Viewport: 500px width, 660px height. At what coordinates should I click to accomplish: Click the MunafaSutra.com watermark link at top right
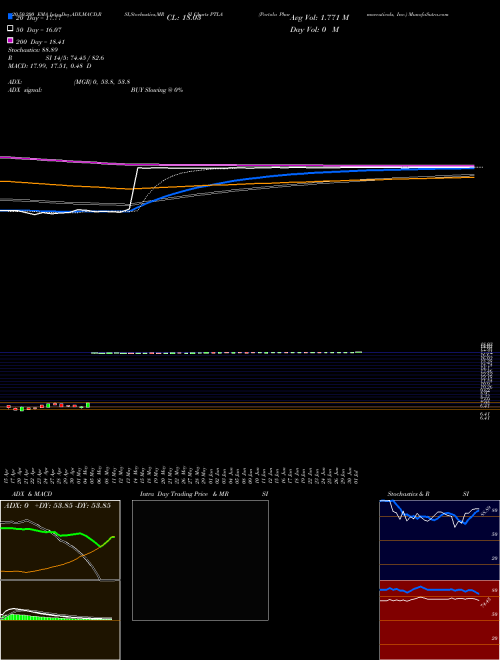(429, 14)
